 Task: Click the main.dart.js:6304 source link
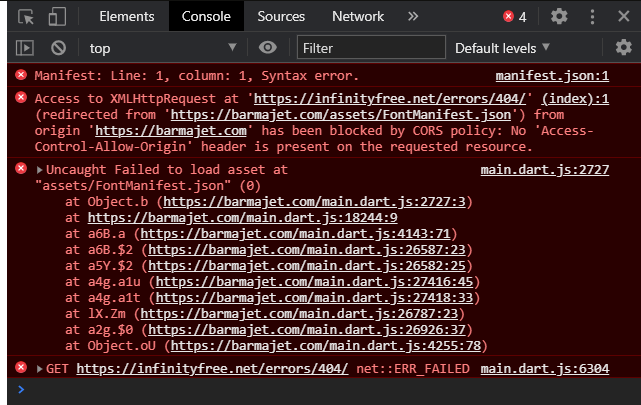tap(544, 369)
